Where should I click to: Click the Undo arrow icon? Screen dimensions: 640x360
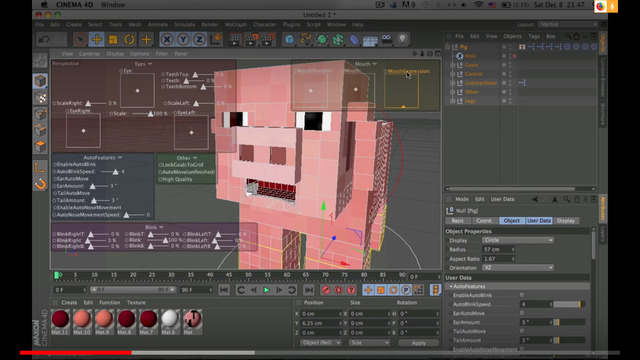(x=44, y=40)
